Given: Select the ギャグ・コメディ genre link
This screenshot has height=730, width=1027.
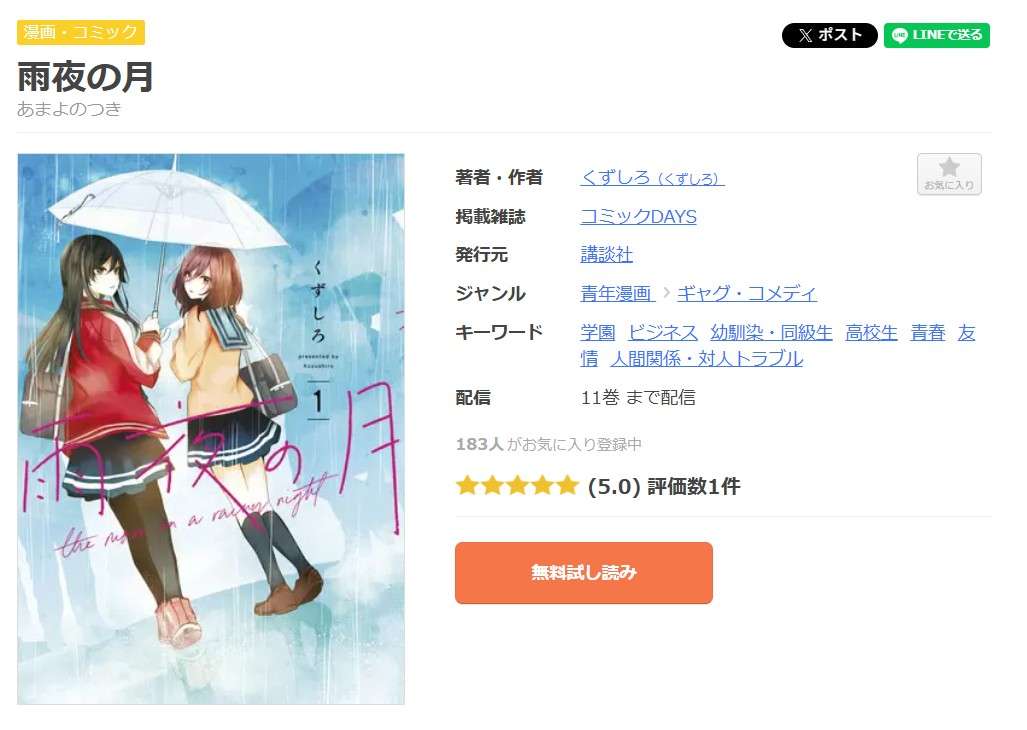Looking at the screenshot, I should pos(747,293).
